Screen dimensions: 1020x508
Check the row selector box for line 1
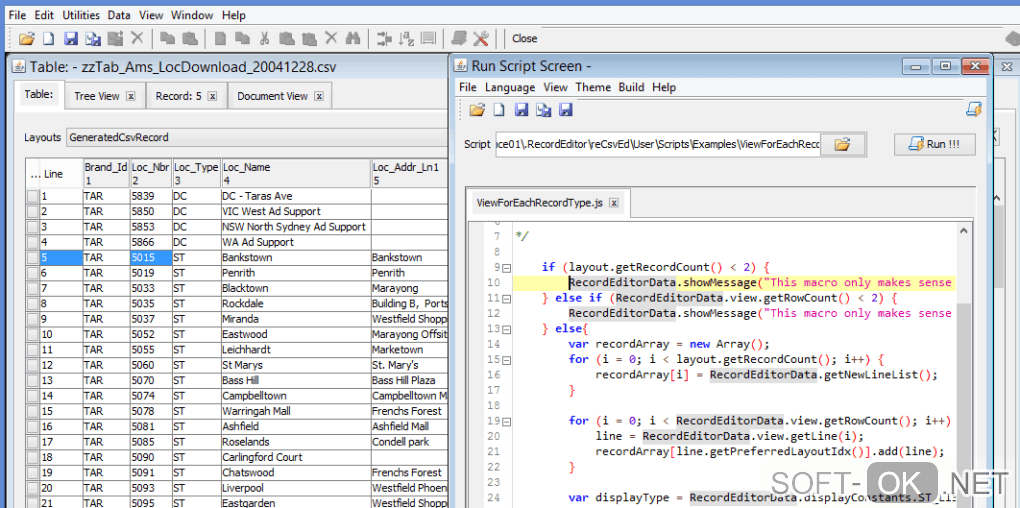click(x=33, y=197)
